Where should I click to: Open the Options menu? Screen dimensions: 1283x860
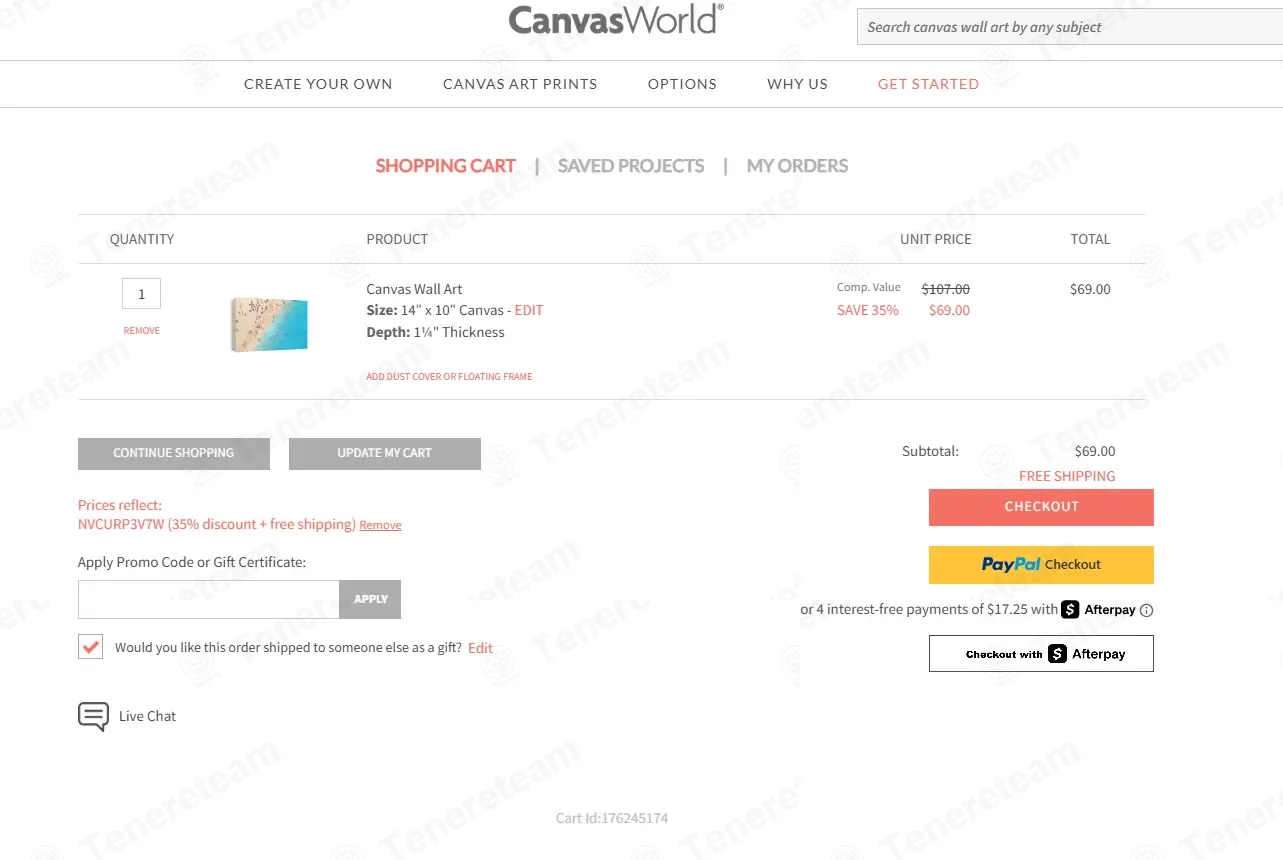point(682,84)
